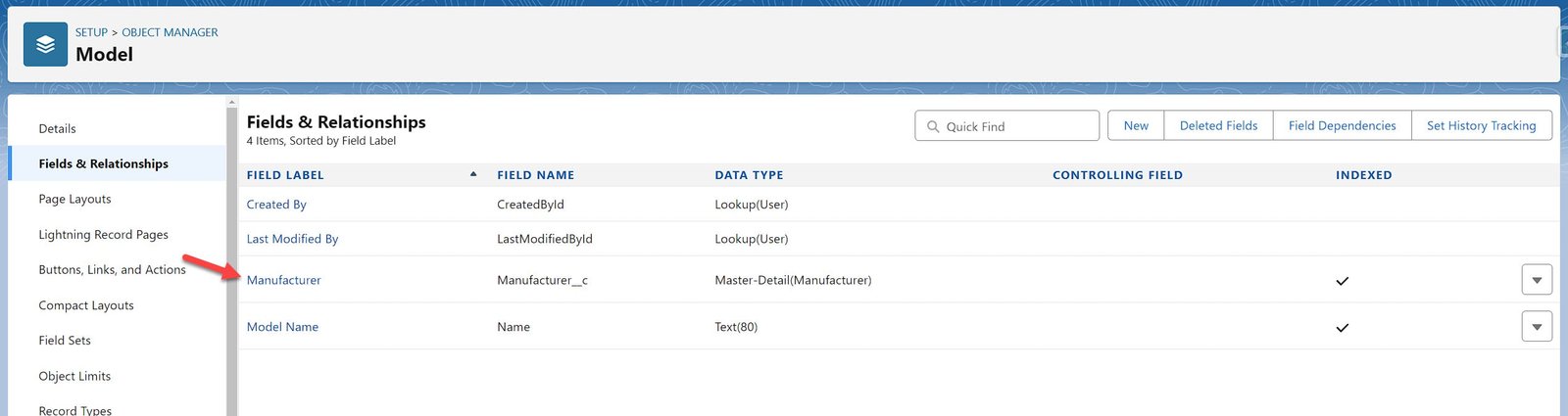The image size is (1568, 416).
Task: Click the Field Dependencies button
Action: 1342,125
